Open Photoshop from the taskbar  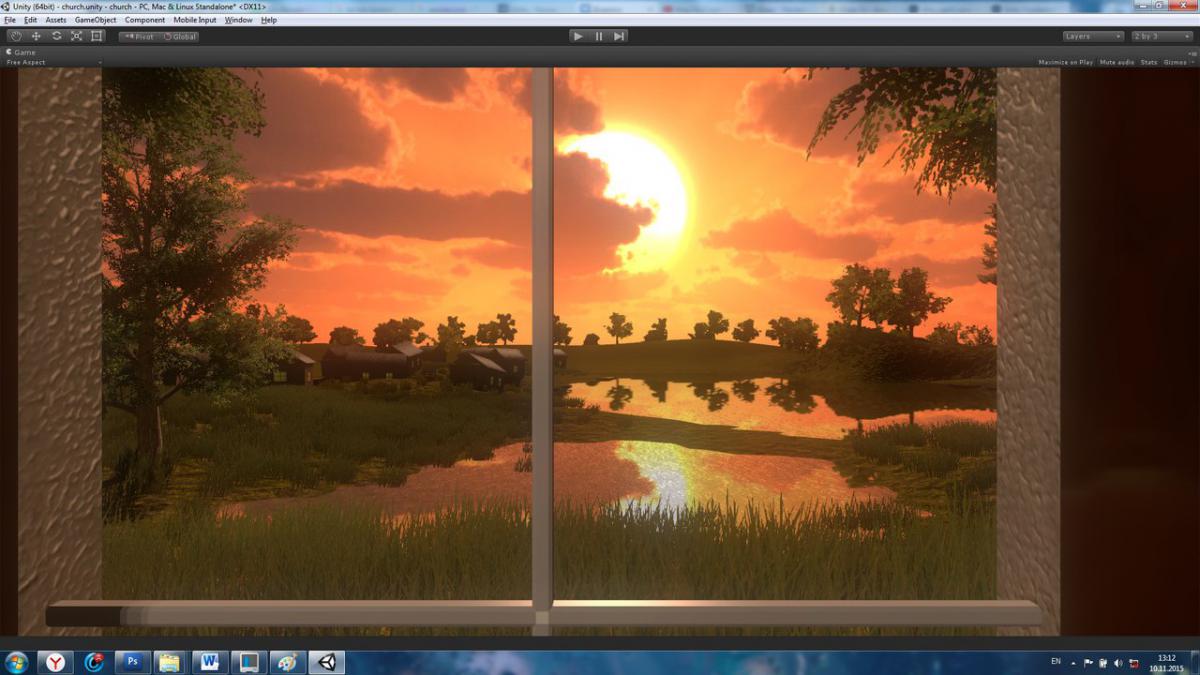pos(132,662)
